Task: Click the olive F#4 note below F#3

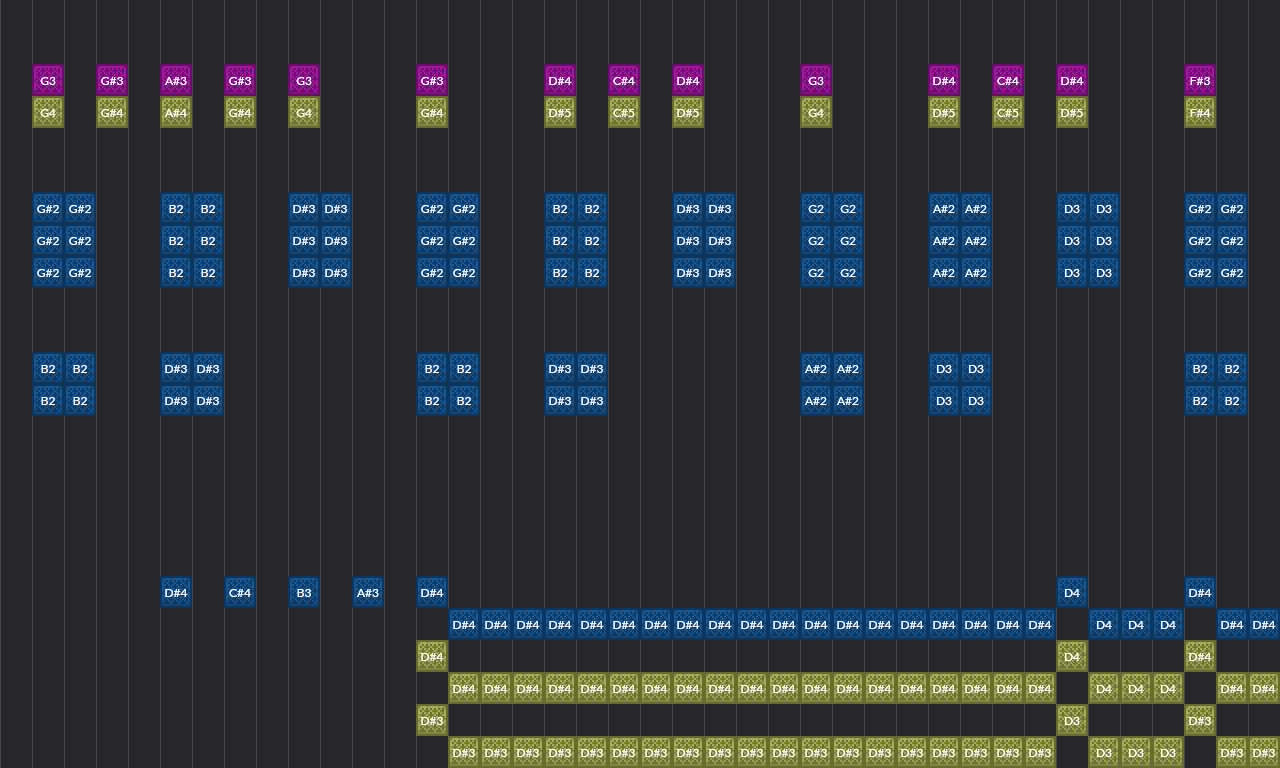Action: tap(1199, 112)
